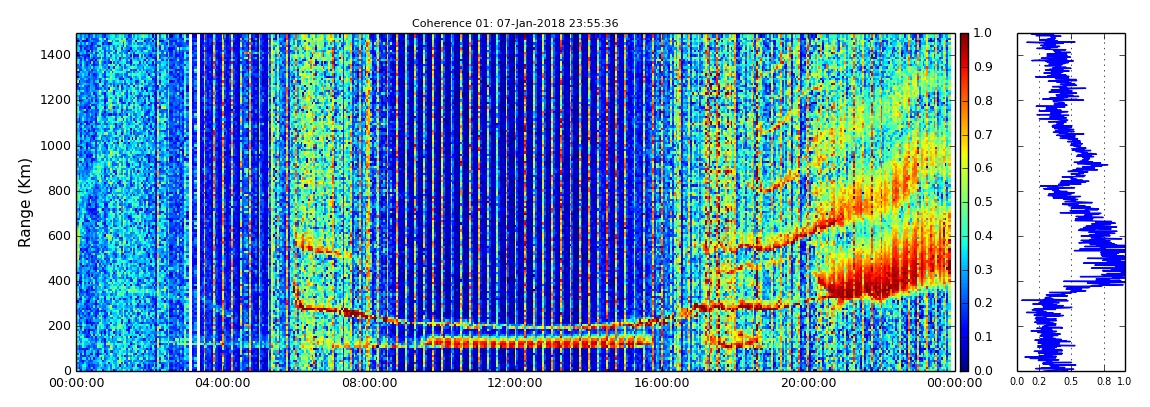1150x407 pixels.
Task: Click the 1200 range tick label
Action: 56,100
